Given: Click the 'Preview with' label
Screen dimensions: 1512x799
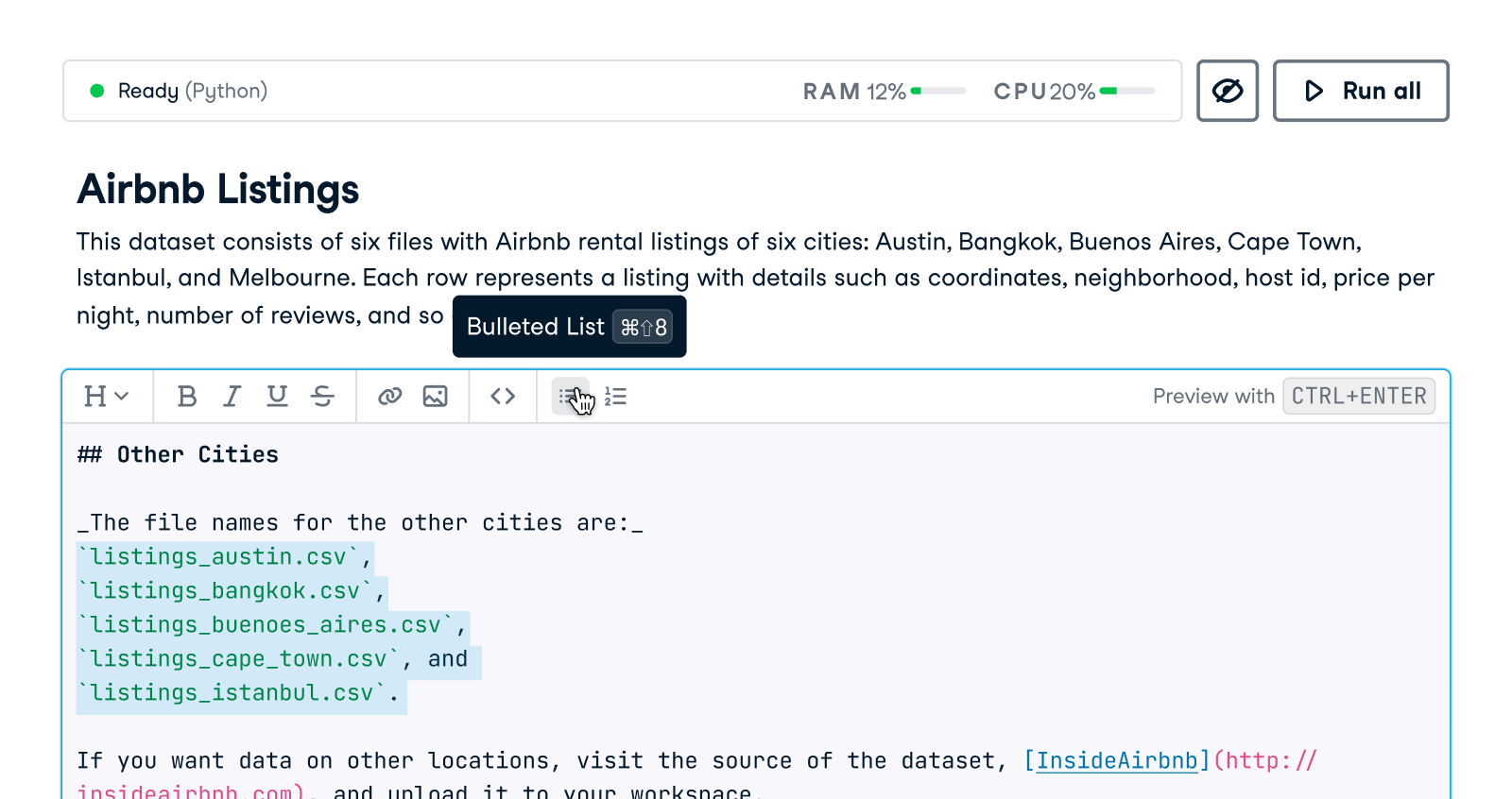Looking at the screenshot, I should click(x=1213, y=397).
